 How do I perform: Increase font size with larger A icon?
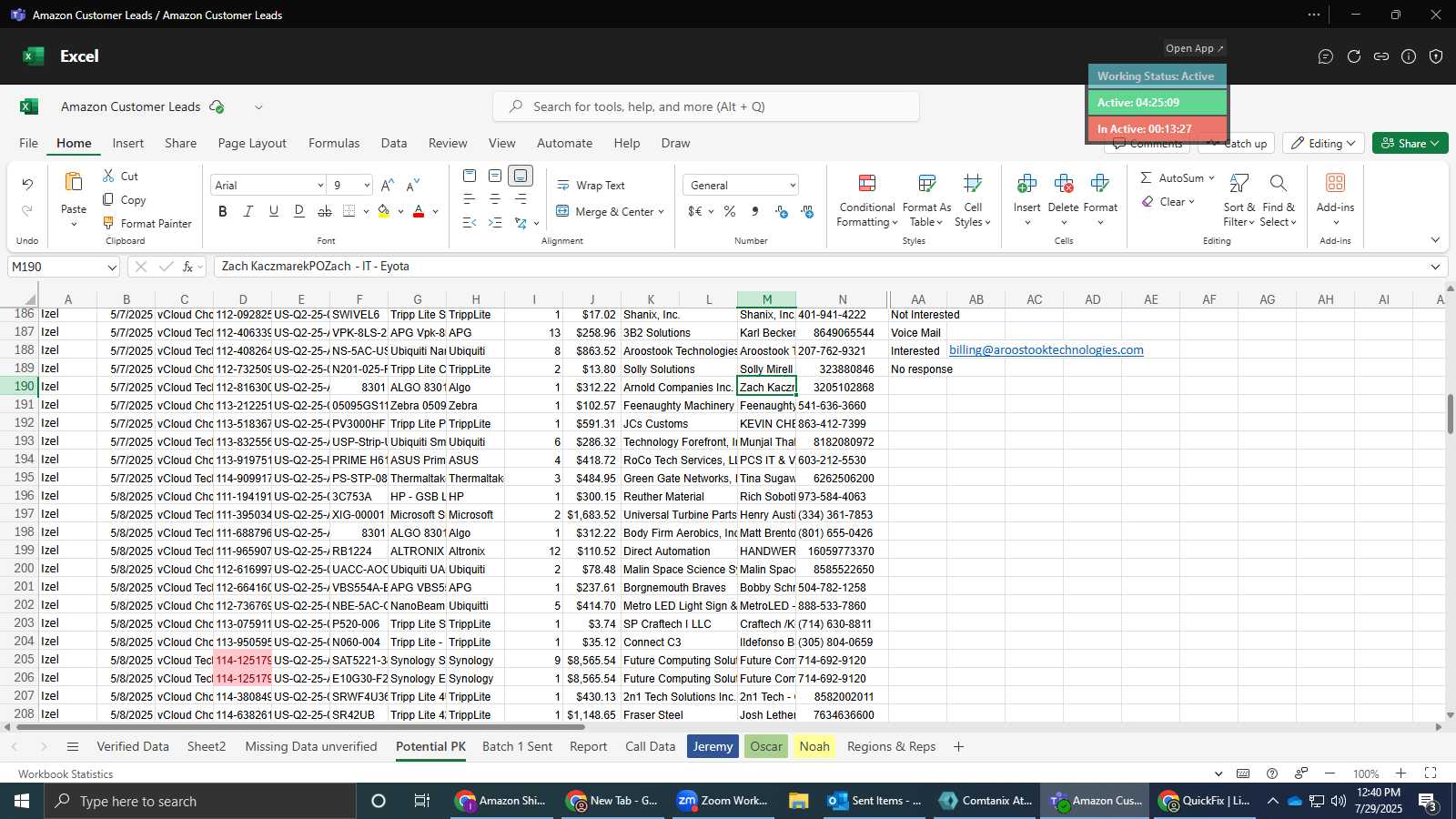[388, 185]
